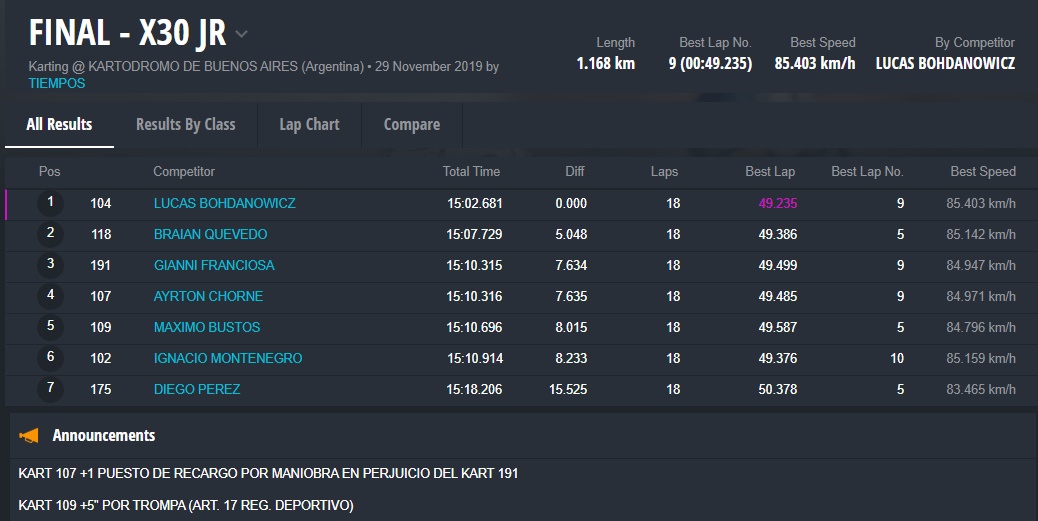1038x521 pixels.
Task: Open Diego Perez competitor link
Action: pos(196,389)
